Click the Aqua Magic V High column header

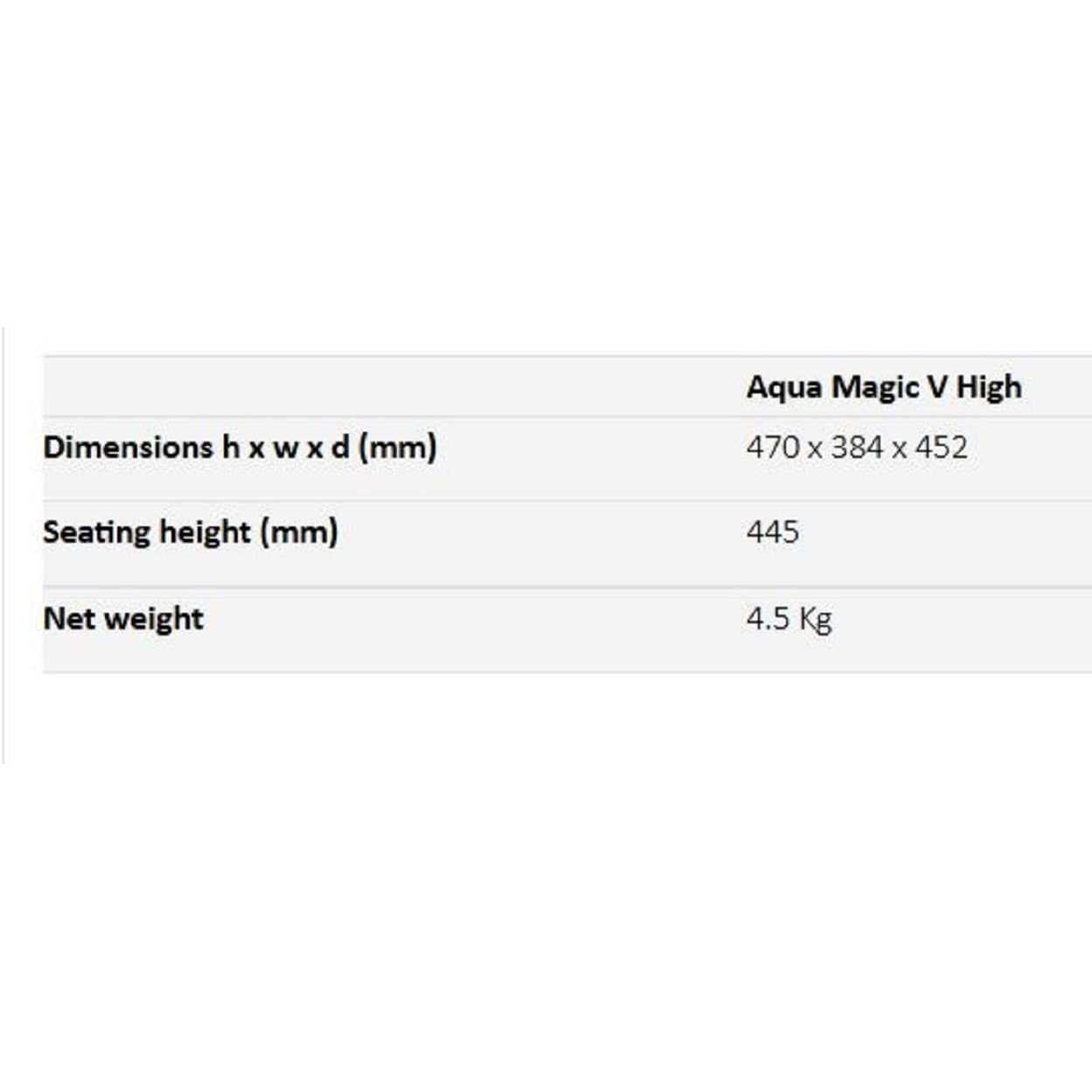click(x=884, y=386)
